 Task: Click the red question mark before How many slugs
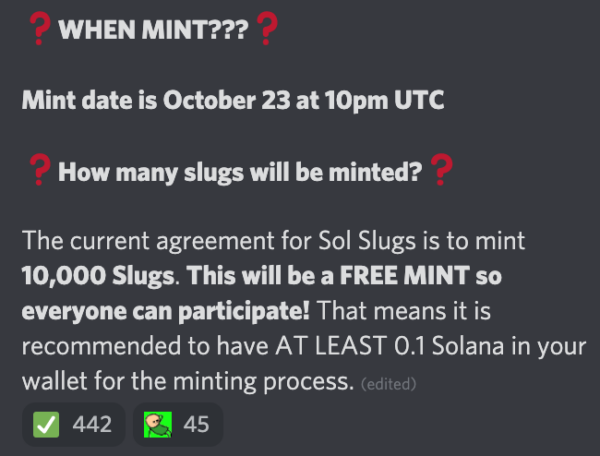click(39, 170)
